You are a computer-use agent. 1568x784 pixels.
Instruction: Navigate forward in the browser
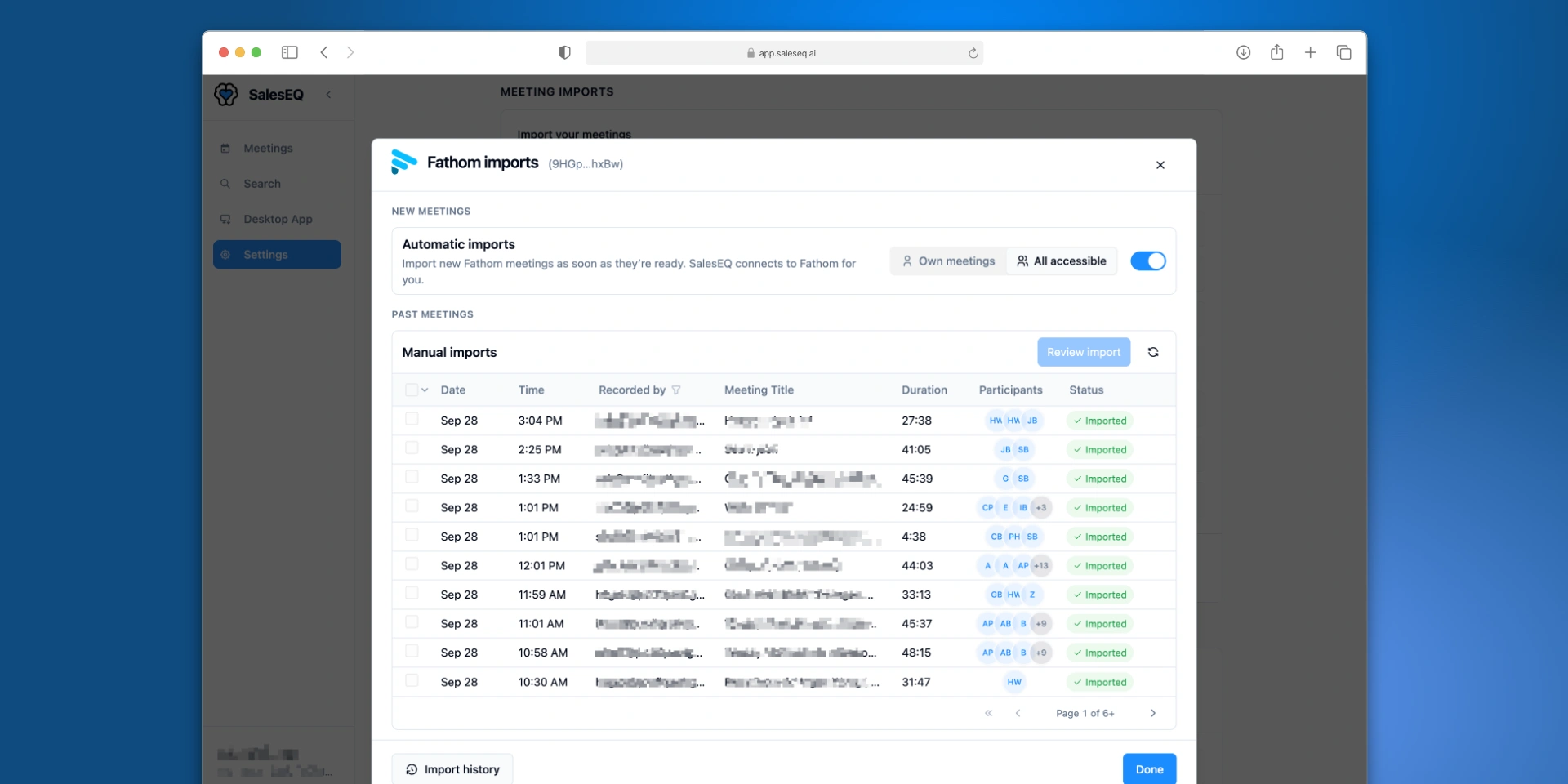pos(350,52)
